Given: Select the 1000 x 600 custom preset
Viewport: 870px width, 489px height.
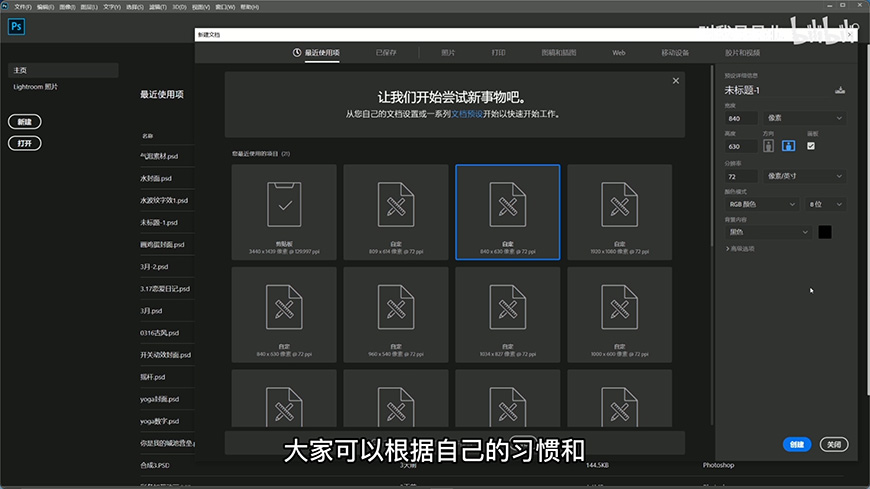Looking at the screenshot, I should (619, 315).
